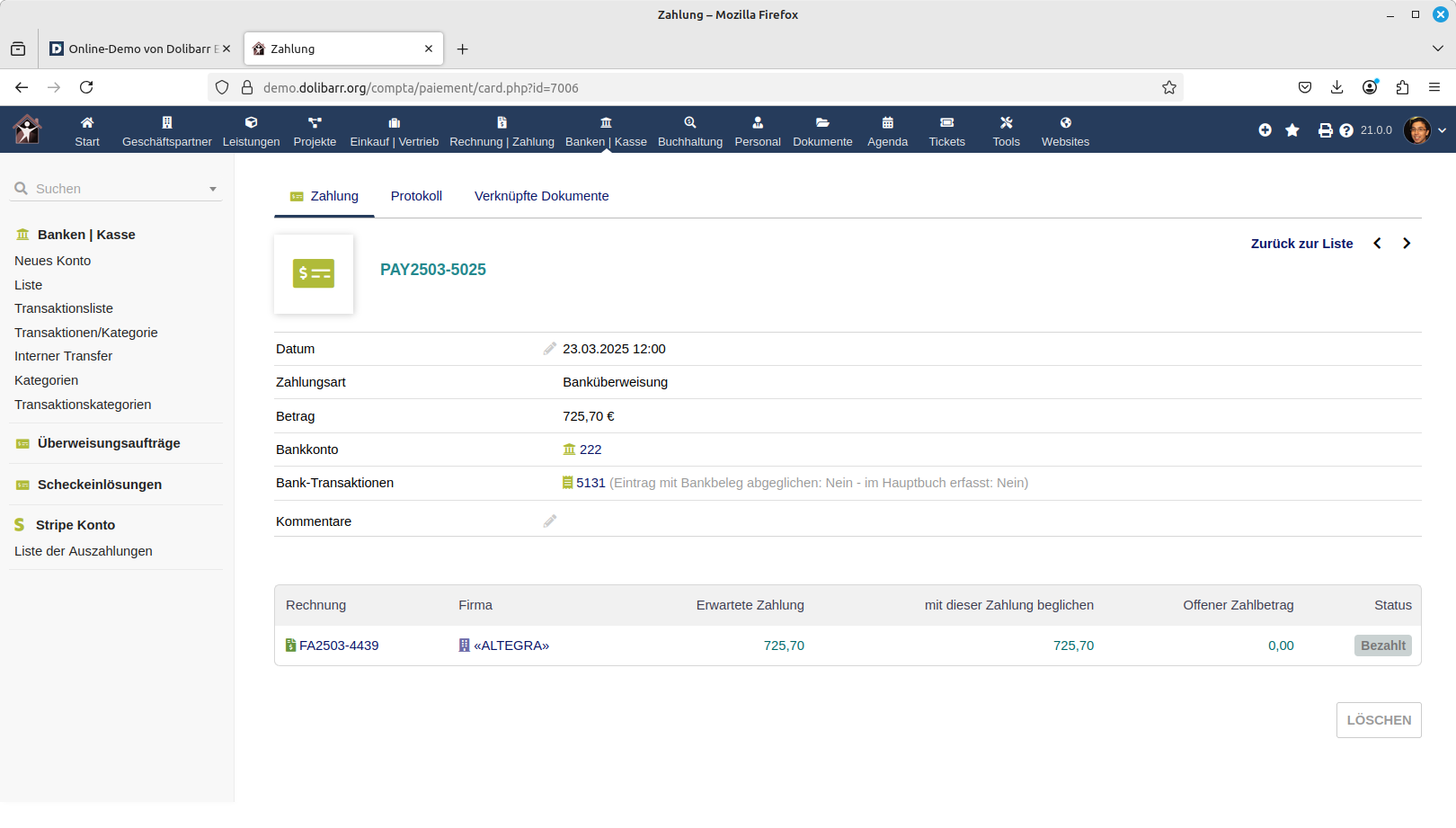This screenshot has width=1456, height=828.
Task: Save to Pocket icon in Firefox toolbar
Action: click(1304, 87)
